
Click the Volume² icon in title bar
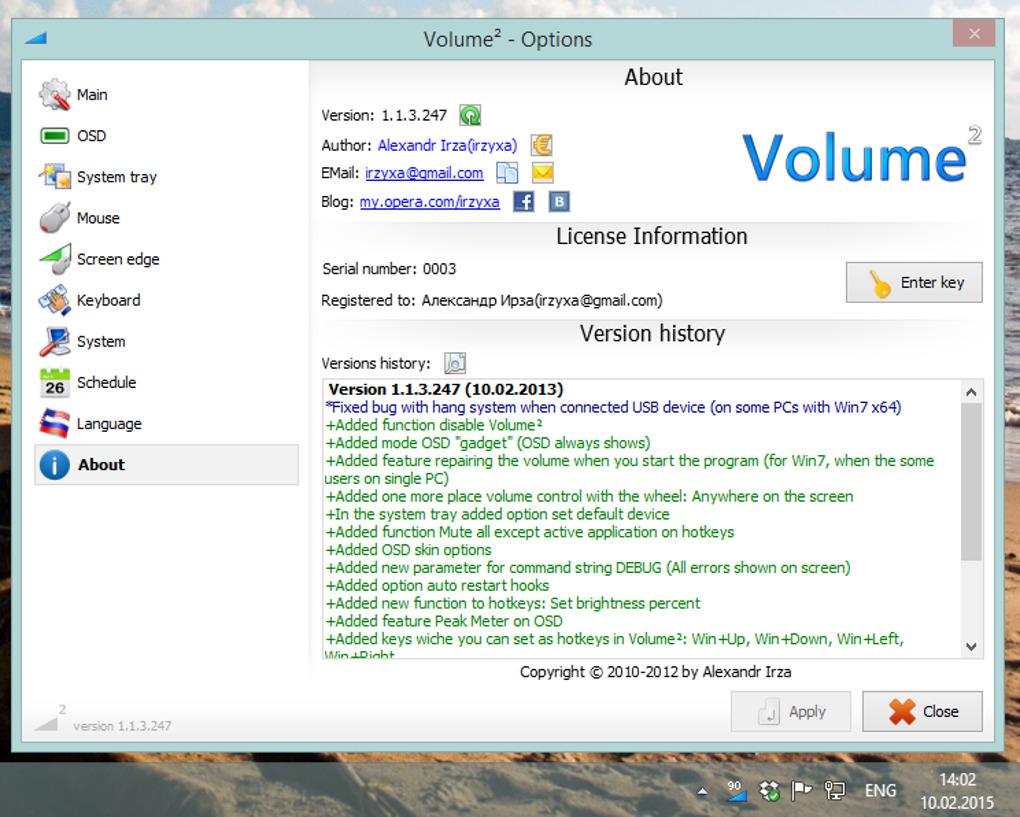tap(36, 38)
